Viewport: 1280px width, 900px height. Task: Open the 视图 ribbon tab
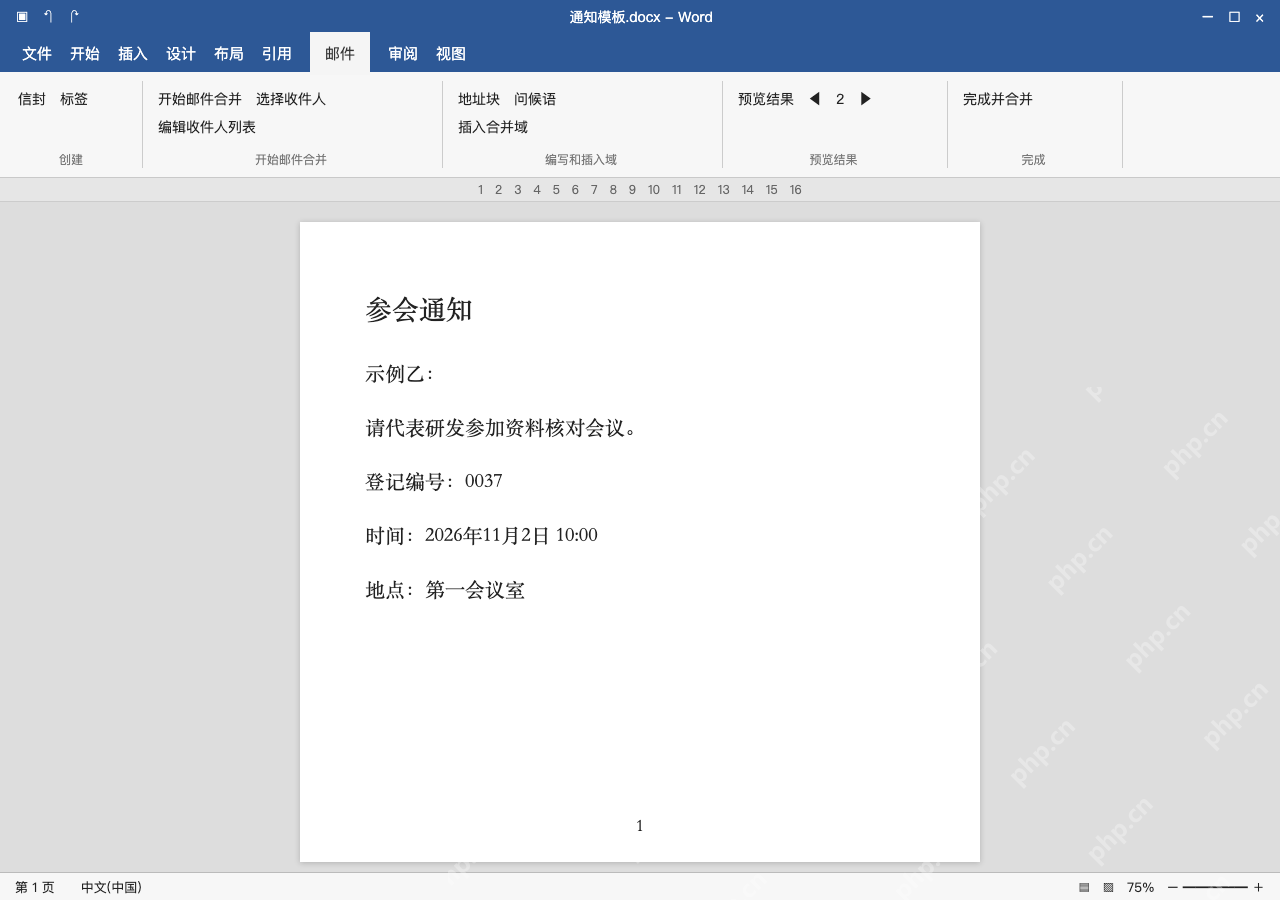[x=451, y=53]
